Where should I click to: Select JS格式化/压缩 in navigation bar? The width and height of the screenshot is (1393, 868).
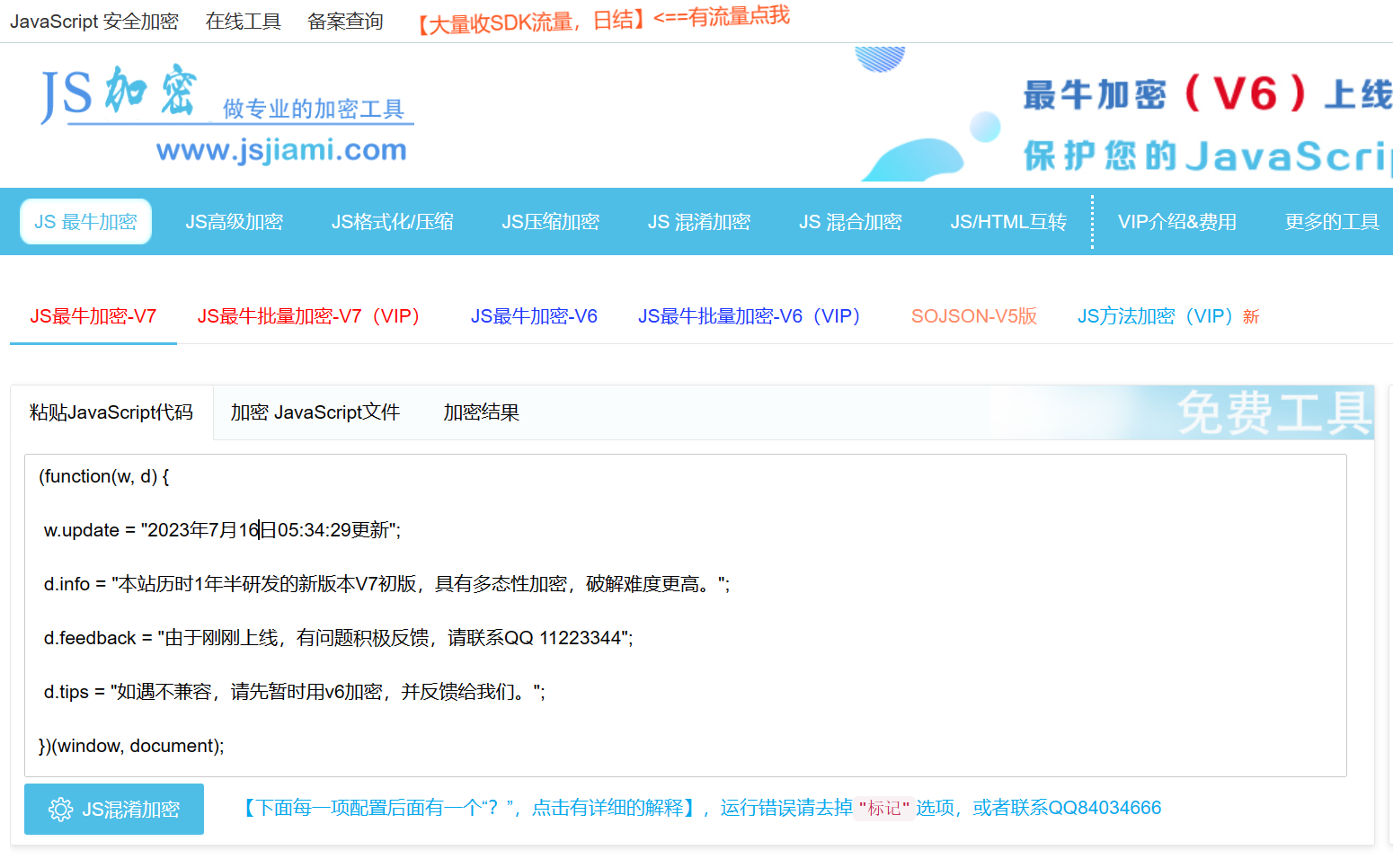[x=392, y=222]
